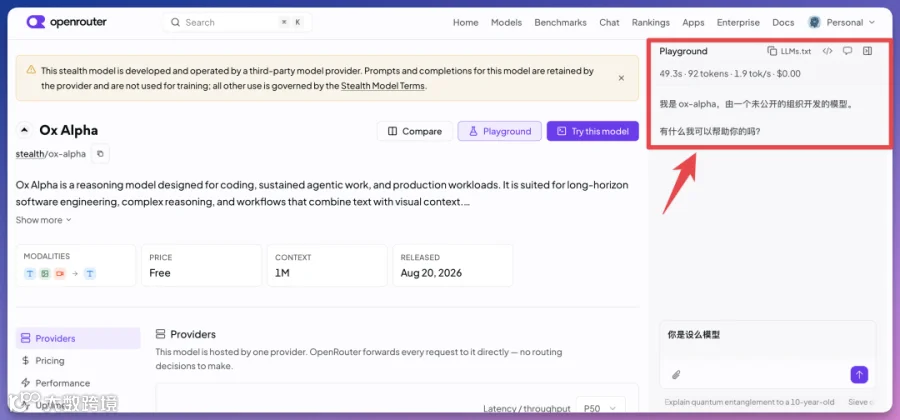
Task: Click Try this model button
Action: 592,131
